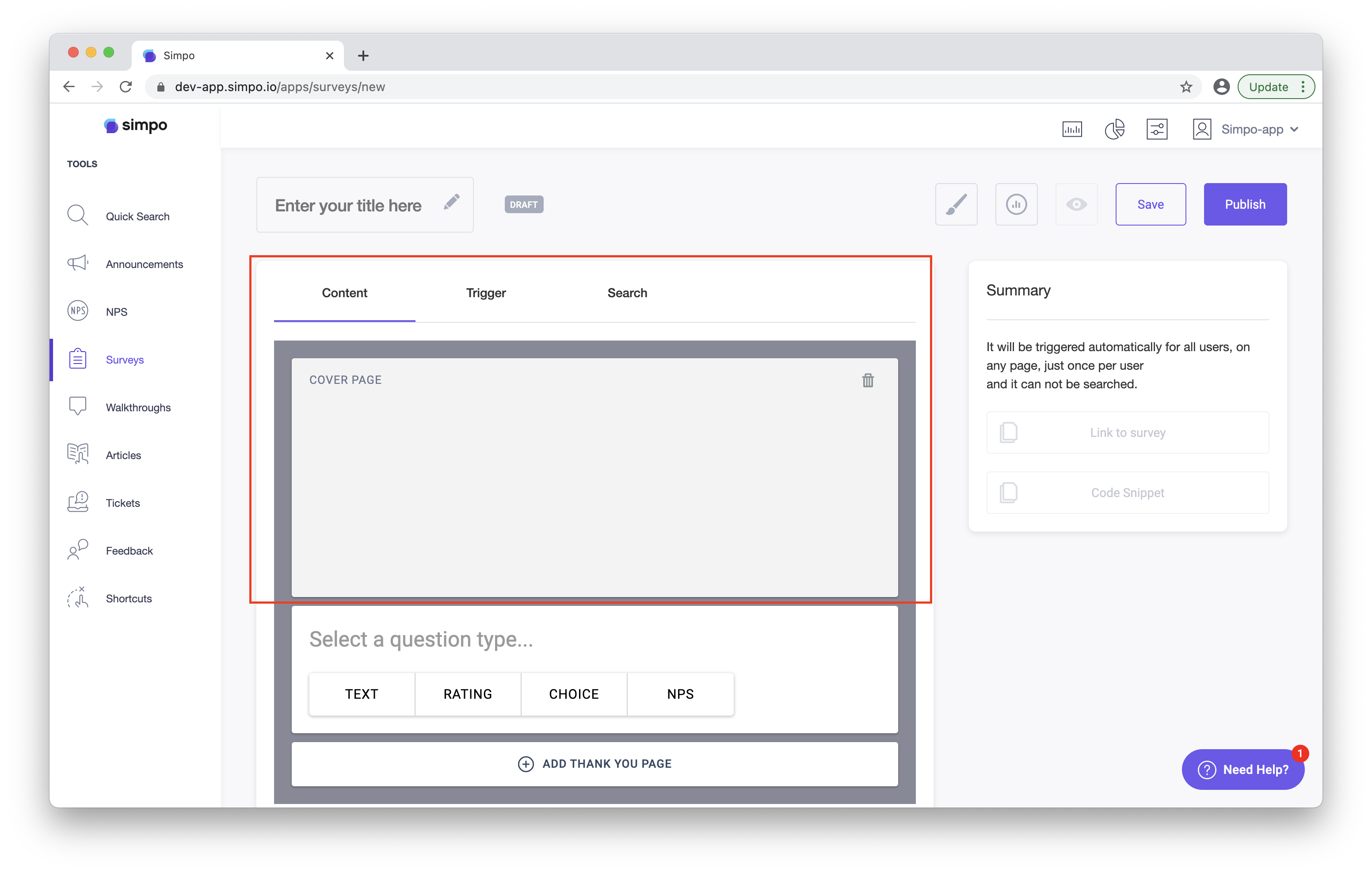Open the Need Help? widget
This screenshot has width=1372, height=873.
(1242, 769)
